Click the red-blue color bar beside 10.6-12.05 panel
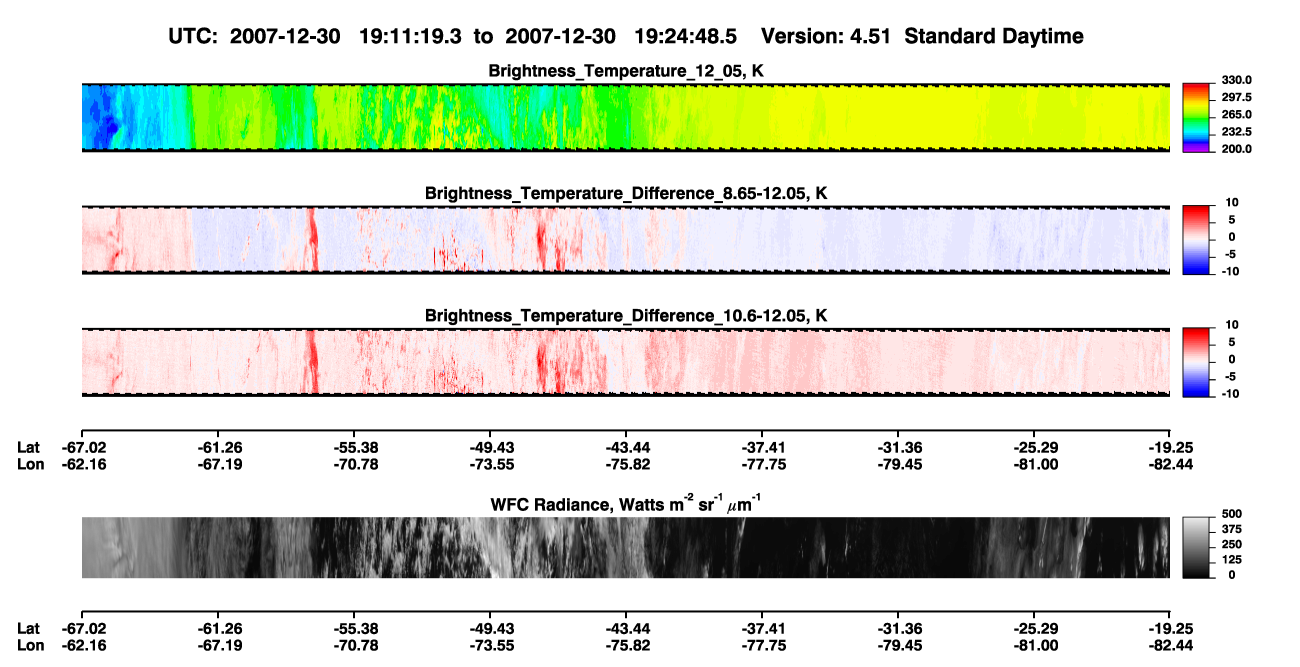Image resolution: width=1300 pixels, height=667 pixels. click(x=1196, y=362)
